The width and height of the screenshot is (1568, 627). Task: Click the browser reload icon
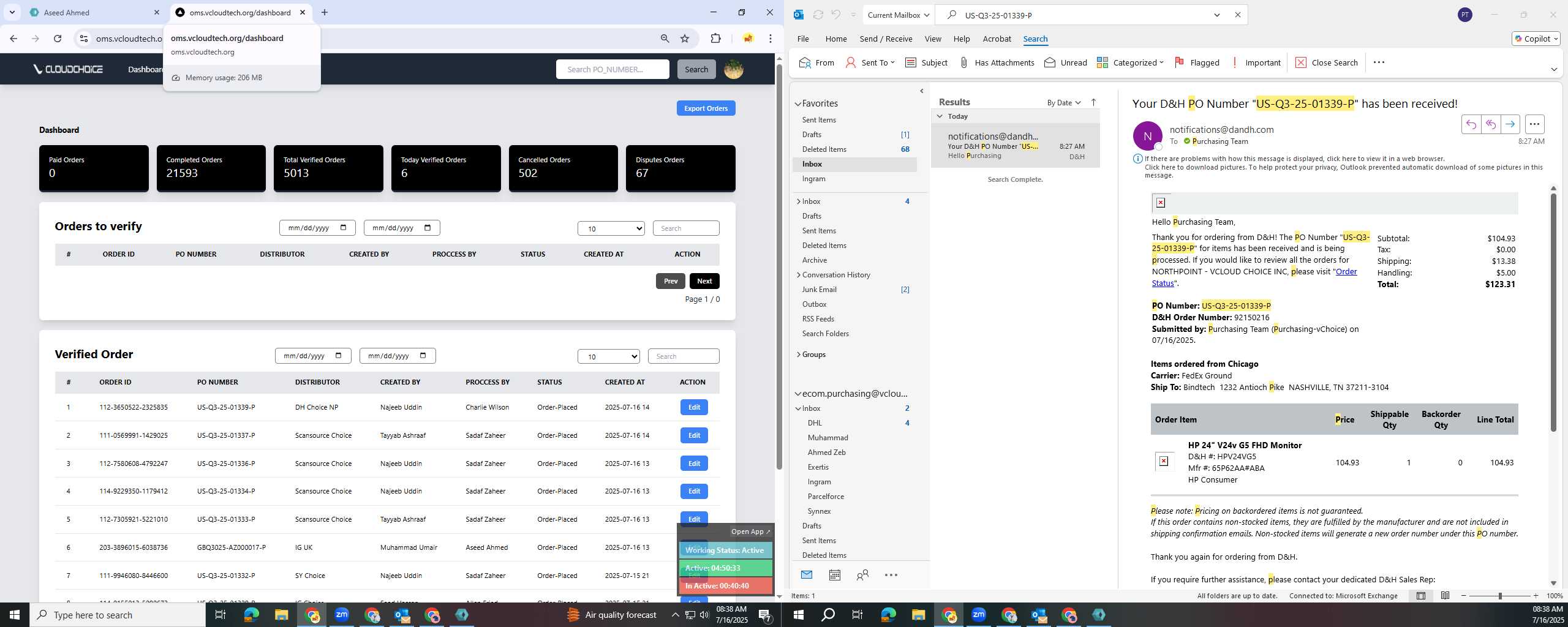point(58,39)
